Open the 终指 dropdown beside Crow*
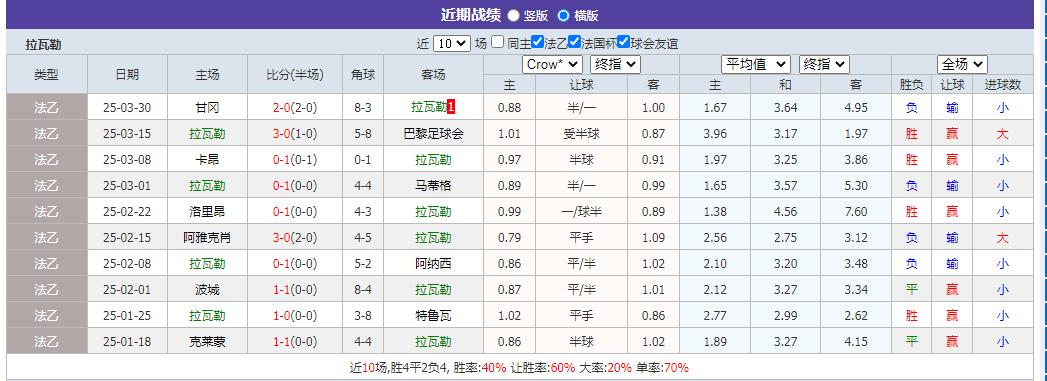The image size is (1047, 381). [x=615, y=64]
